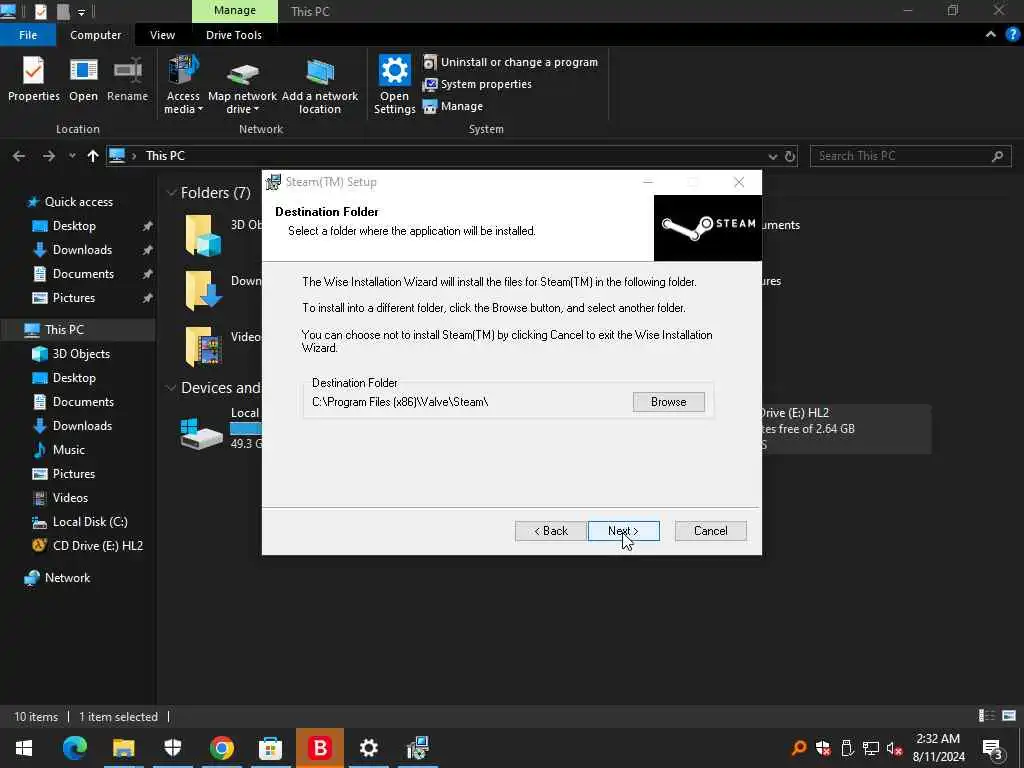Open the Windows Start menu

tap(24, 748)
